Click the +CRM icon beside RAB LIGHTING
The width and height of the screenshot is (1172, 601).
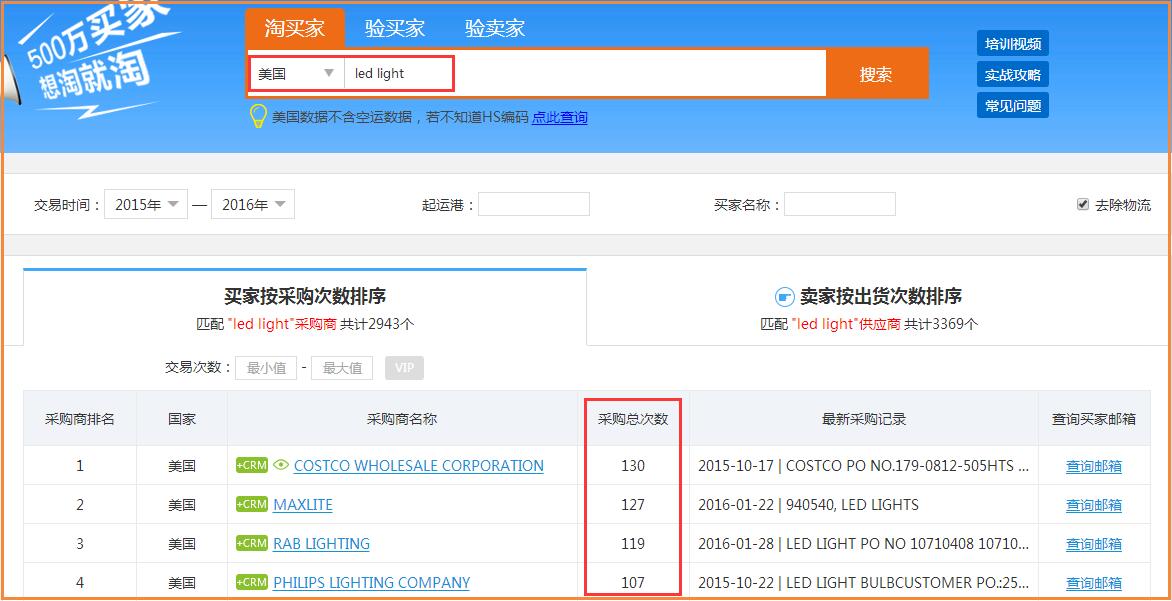pos(252,543)
